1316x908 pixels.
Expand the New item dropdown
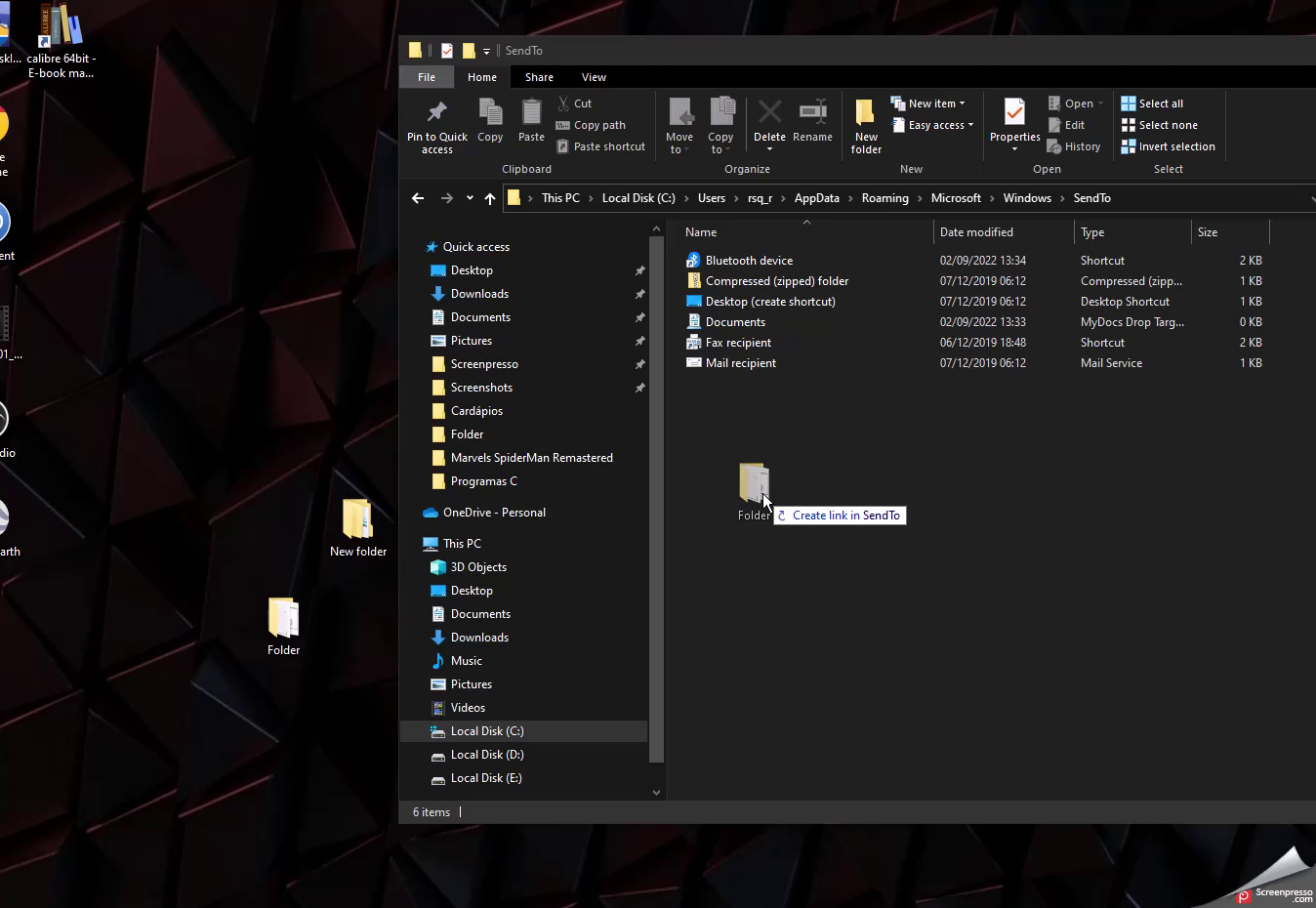tap(927, 103)
